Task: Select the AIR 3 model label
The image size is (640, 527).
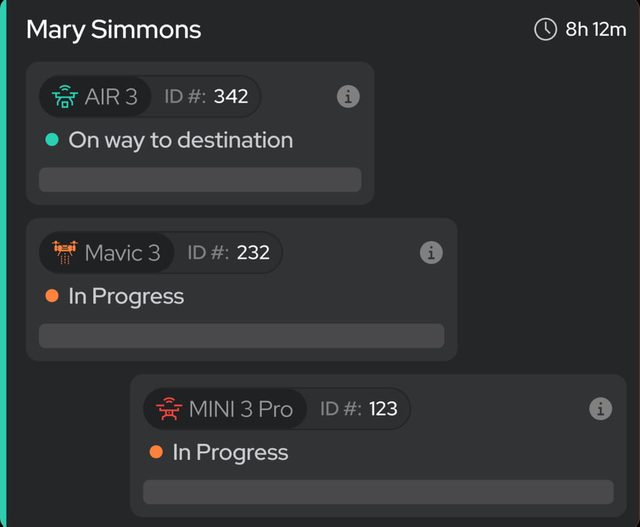Action: (111, 97)
